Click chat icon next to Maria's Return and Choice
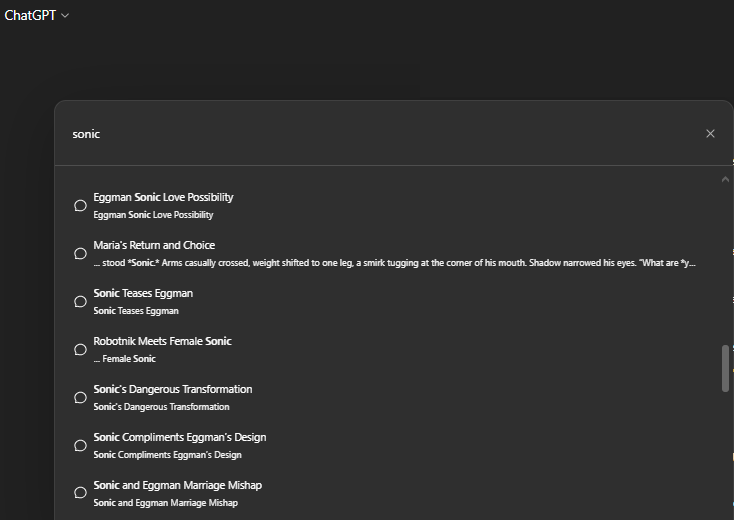 (80, 254)
